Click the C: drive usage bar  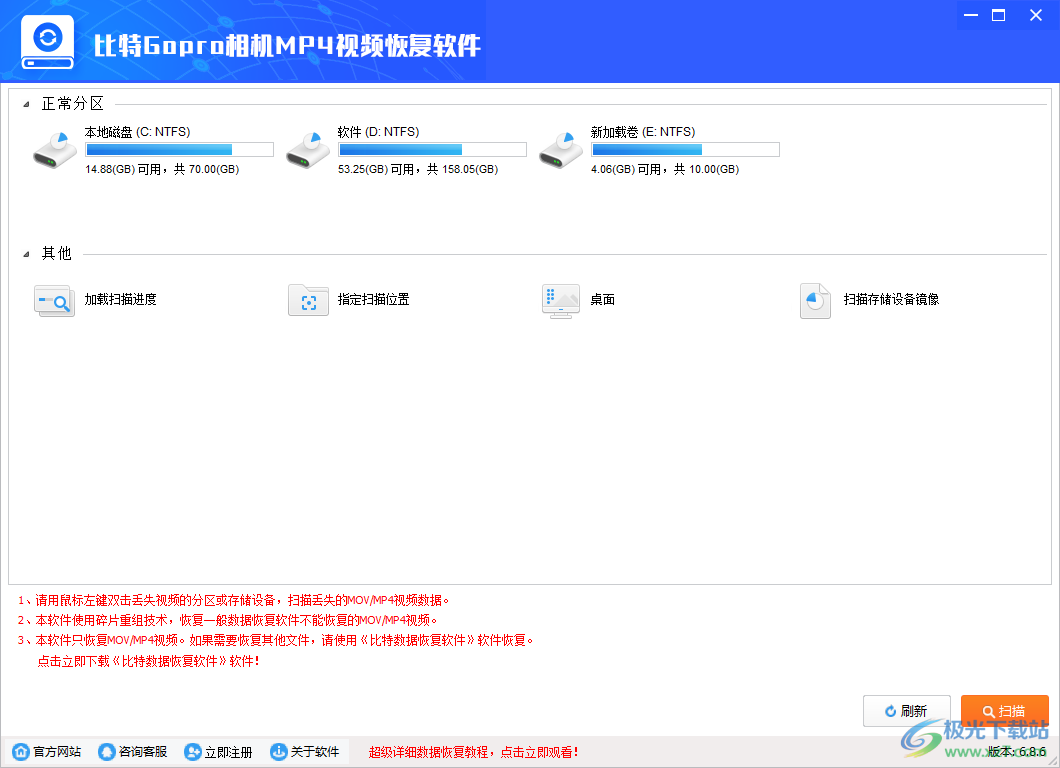coord(179,149)
